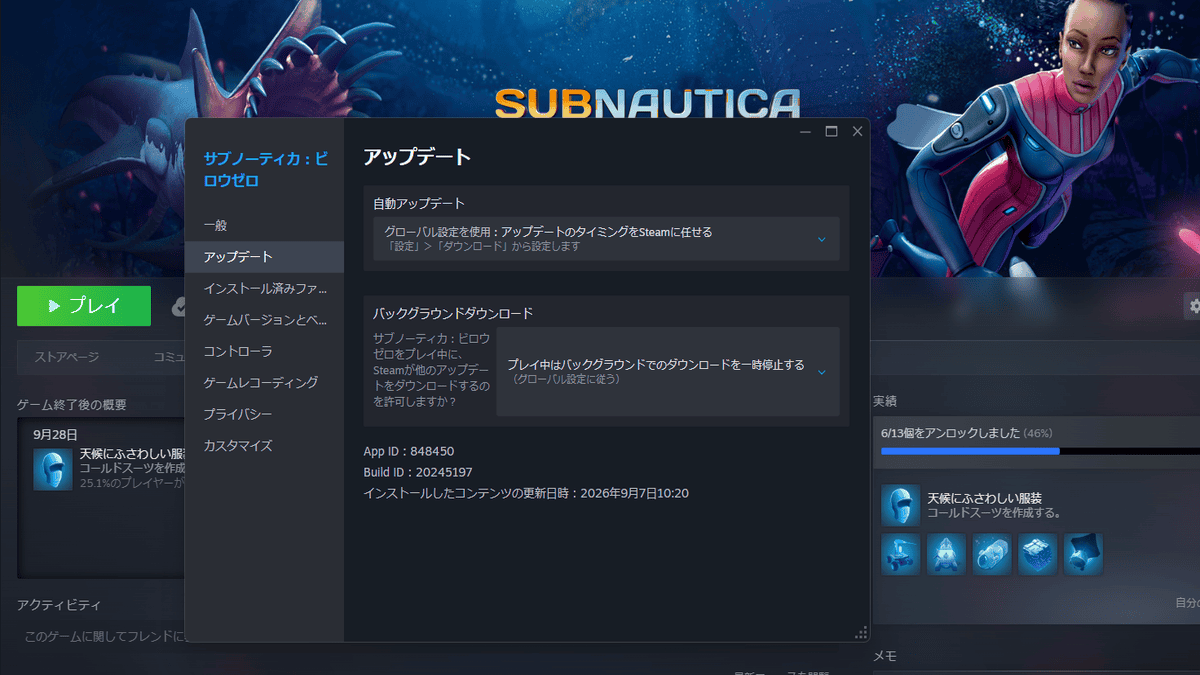The width and height of the screenshot is (1200, 675).
Task: Click the メモ heading
Action: point(885,656)
